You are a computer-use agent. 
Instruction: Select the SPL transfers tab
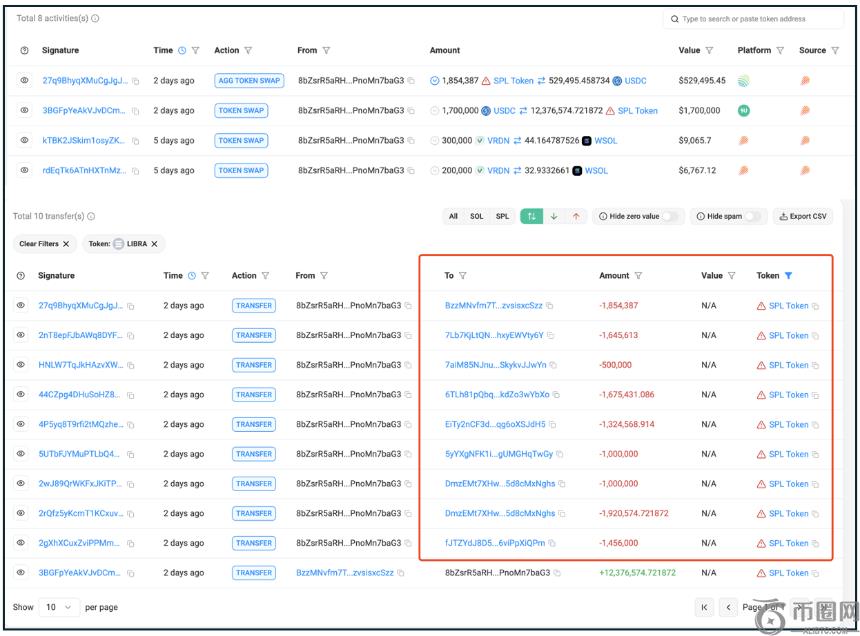point(503,216)
